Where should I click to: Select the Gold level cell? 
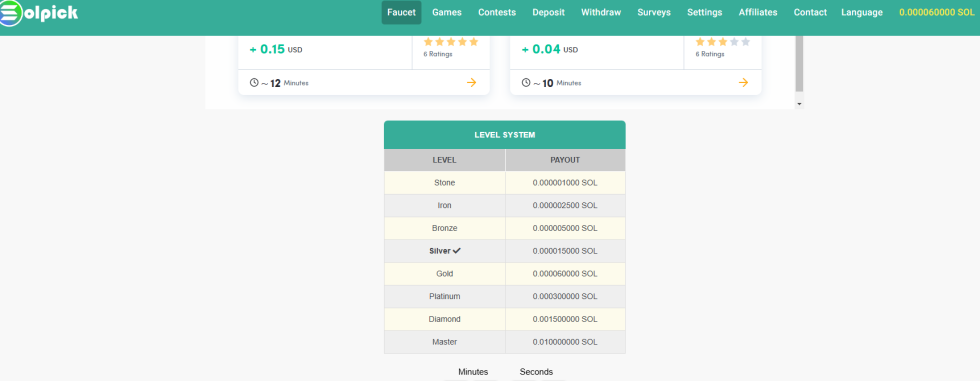tap(444, 274)
